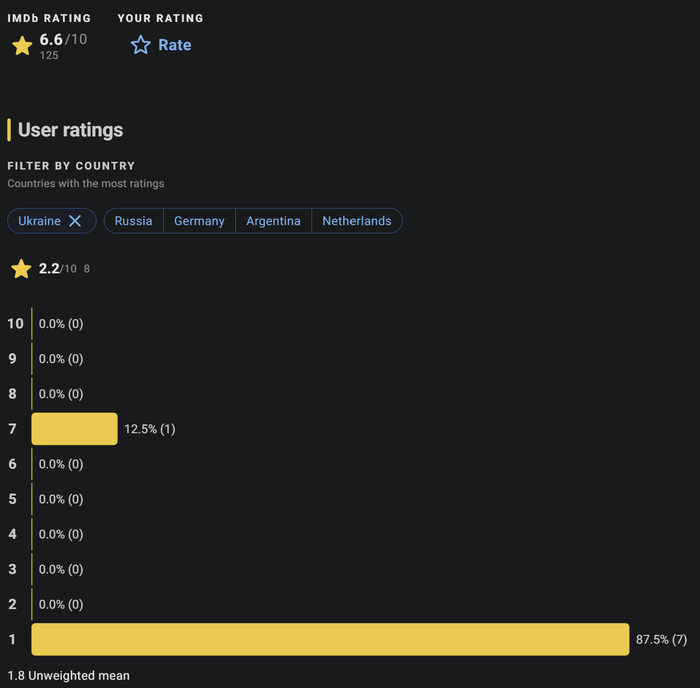Screen dimensions: 700x688
Task: Click the 87.5% (7) label
Action: pyautogui.click(x=661, y=639)
